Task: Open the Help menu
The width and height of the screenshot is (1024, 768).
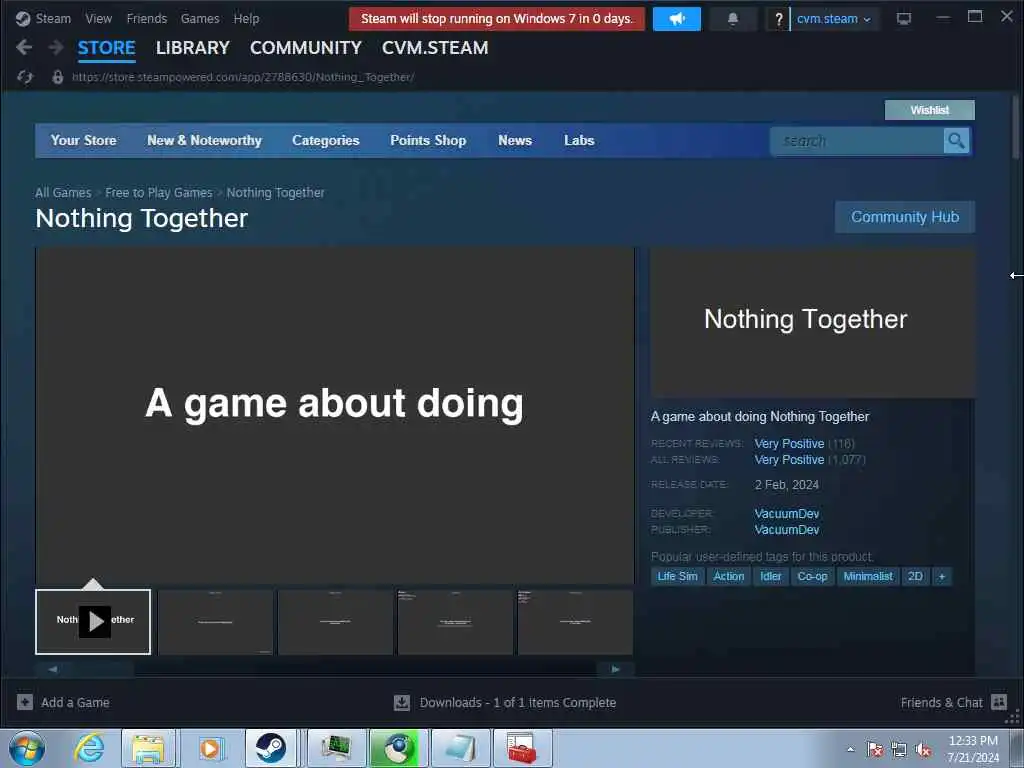Action: 246,18
